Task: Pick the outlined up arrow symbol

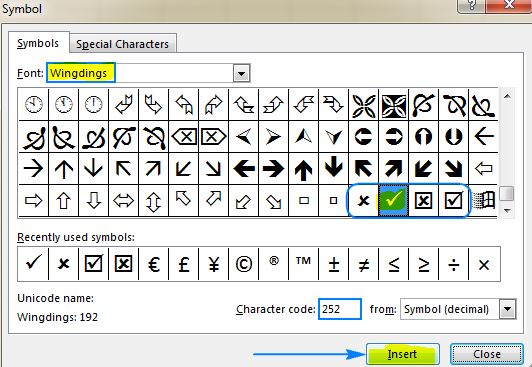Action: pos(63,200)
